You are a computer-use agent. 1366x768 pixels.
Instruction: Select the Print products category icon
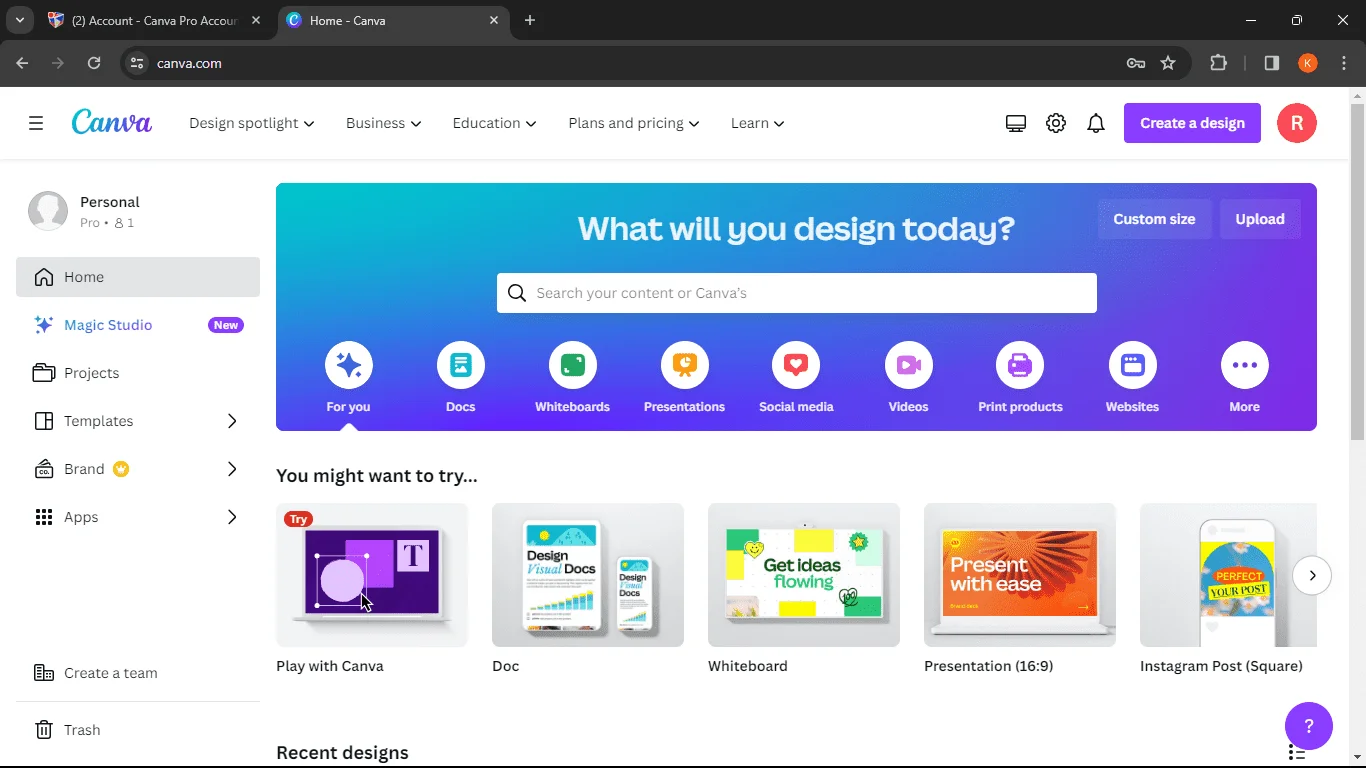tap(1020, 366)
